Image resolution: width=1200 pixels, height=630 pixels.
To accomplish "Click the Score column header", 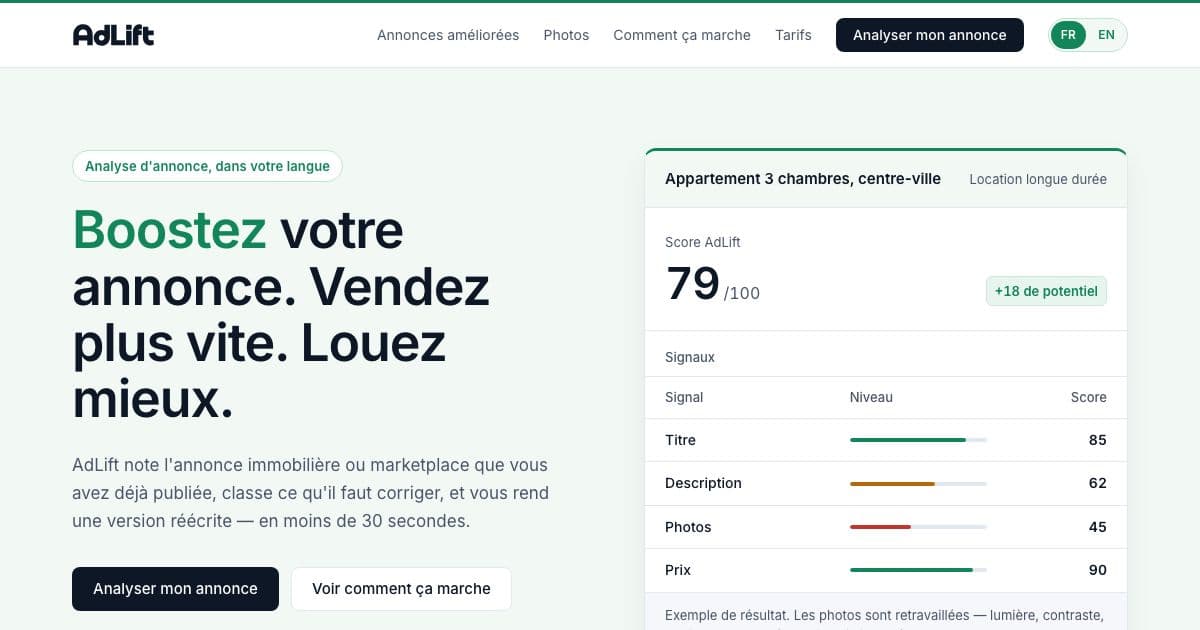I will tap(1088, 397).
